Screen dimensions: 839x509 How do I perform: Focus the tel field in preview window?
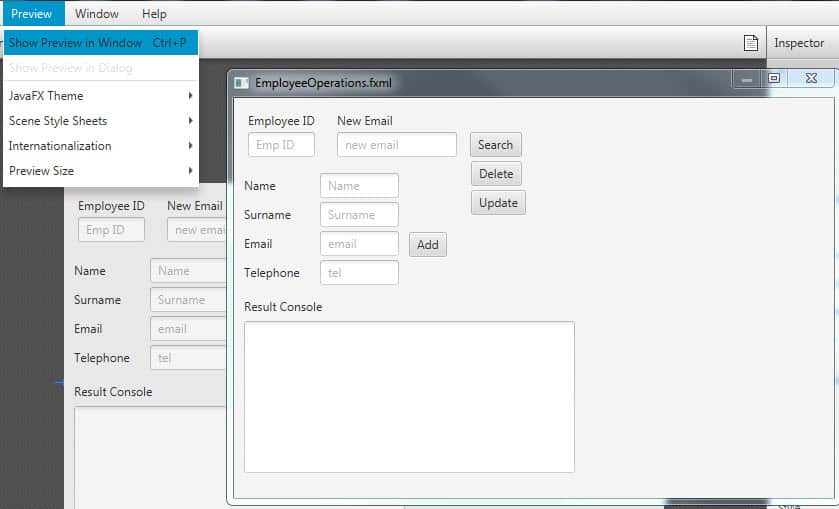(x=359, y=272)
